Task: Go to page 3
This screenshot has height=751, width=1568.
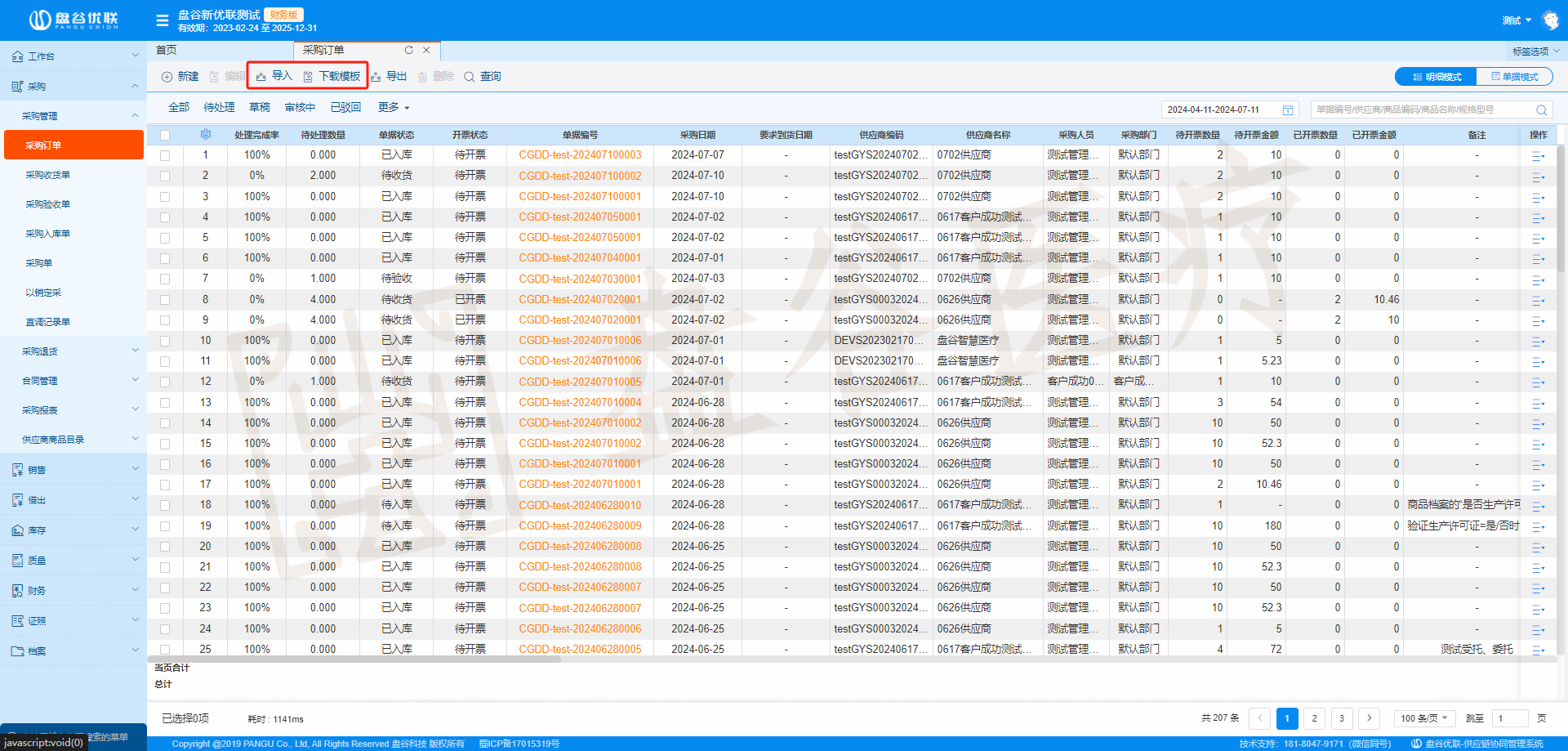Action: click(1342, 718)
